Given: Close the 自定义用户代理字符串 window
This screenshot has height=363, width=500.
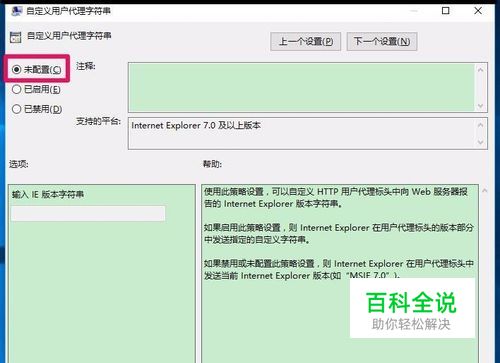Looking at the screenshot, I should coord(478,11).
